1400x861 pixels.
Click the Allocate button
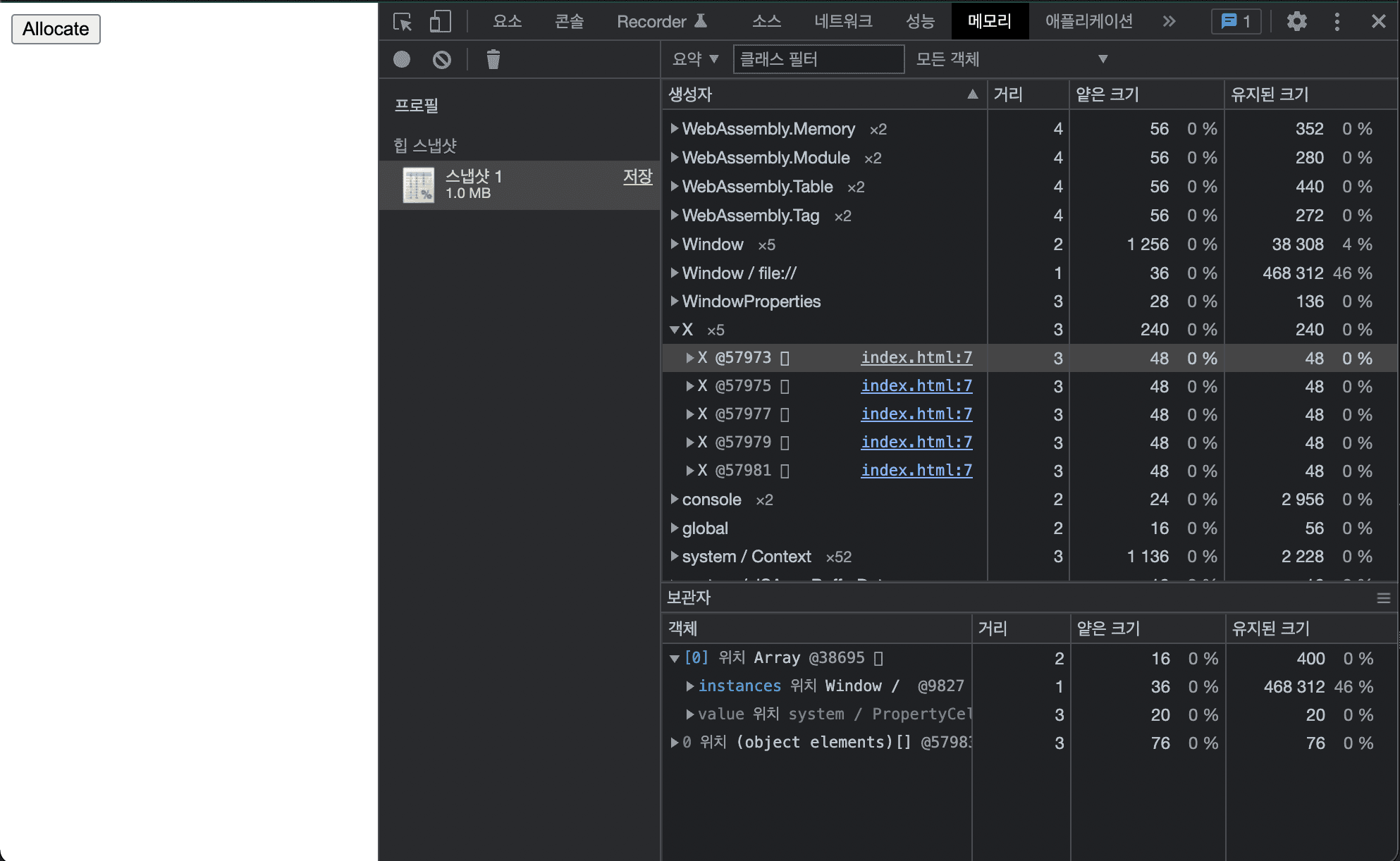tap(55, 29)
